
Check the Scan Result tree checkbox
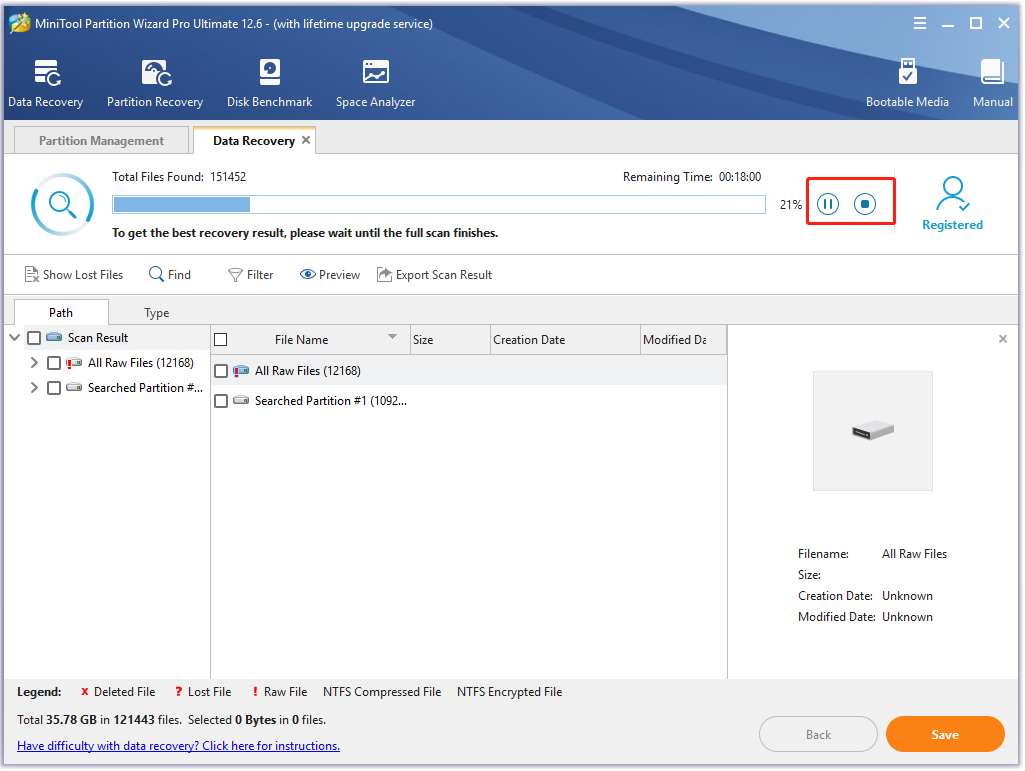coord(34,338)
